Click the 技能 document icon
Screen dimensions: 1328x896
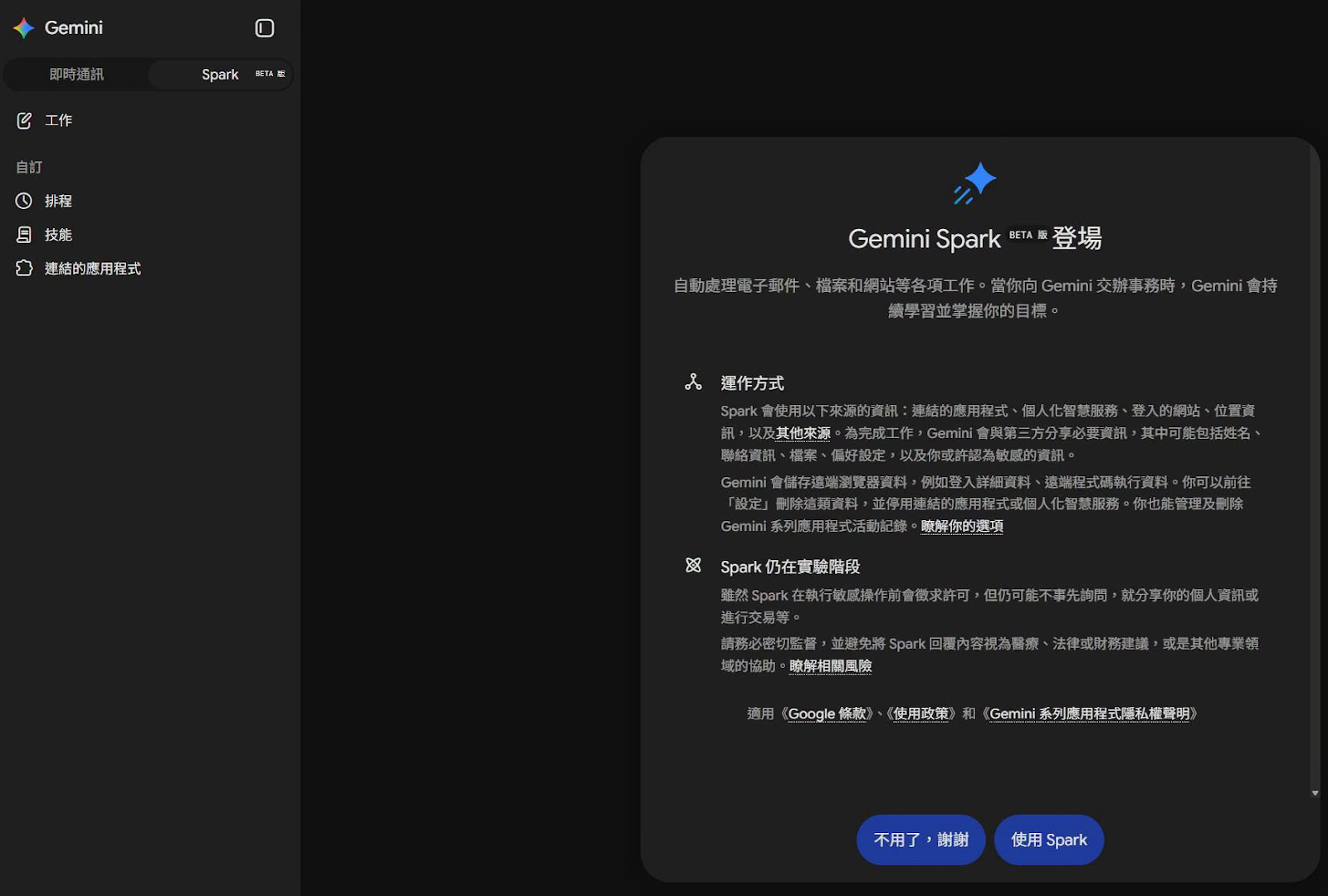tap(24, 235)
